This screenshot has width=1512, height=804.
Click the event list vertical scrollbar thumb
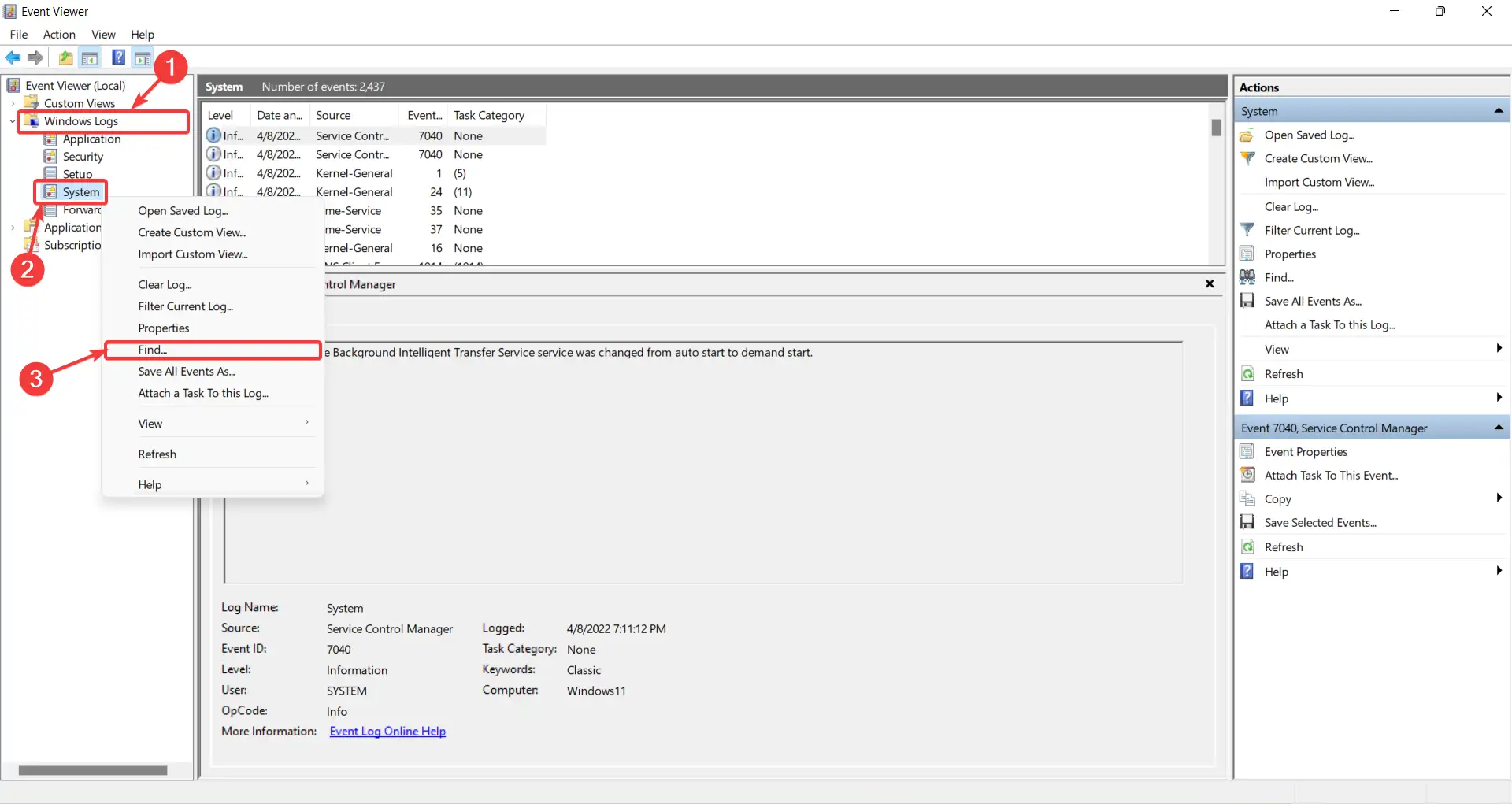coord(1216,128)
